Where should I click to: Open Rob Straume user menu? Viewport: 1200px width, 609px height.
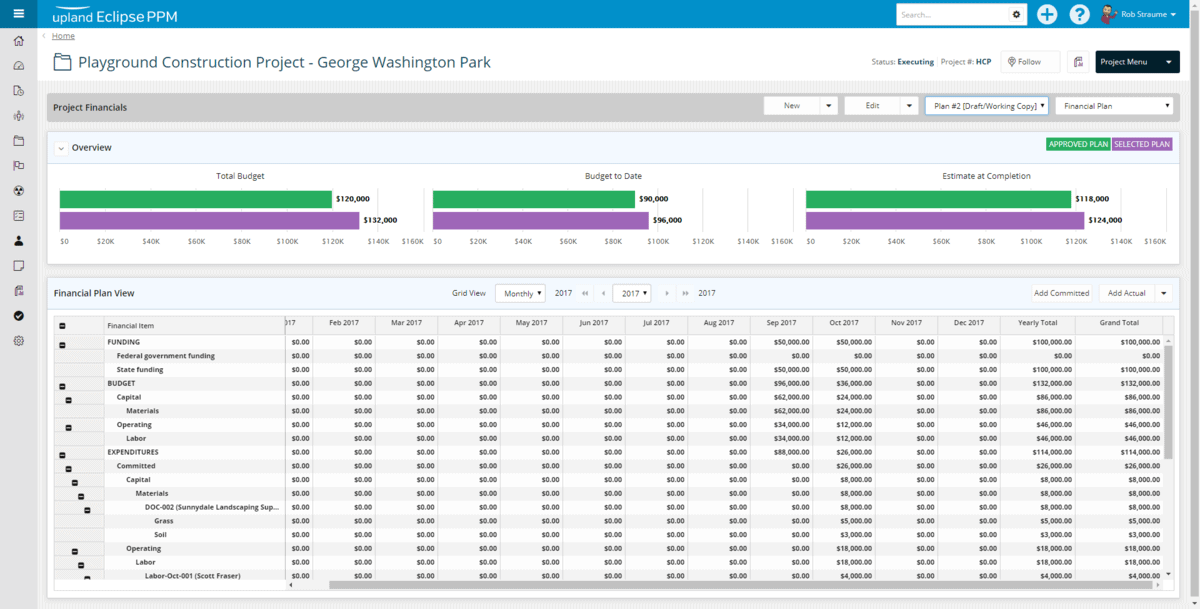tap(1140, 14)
